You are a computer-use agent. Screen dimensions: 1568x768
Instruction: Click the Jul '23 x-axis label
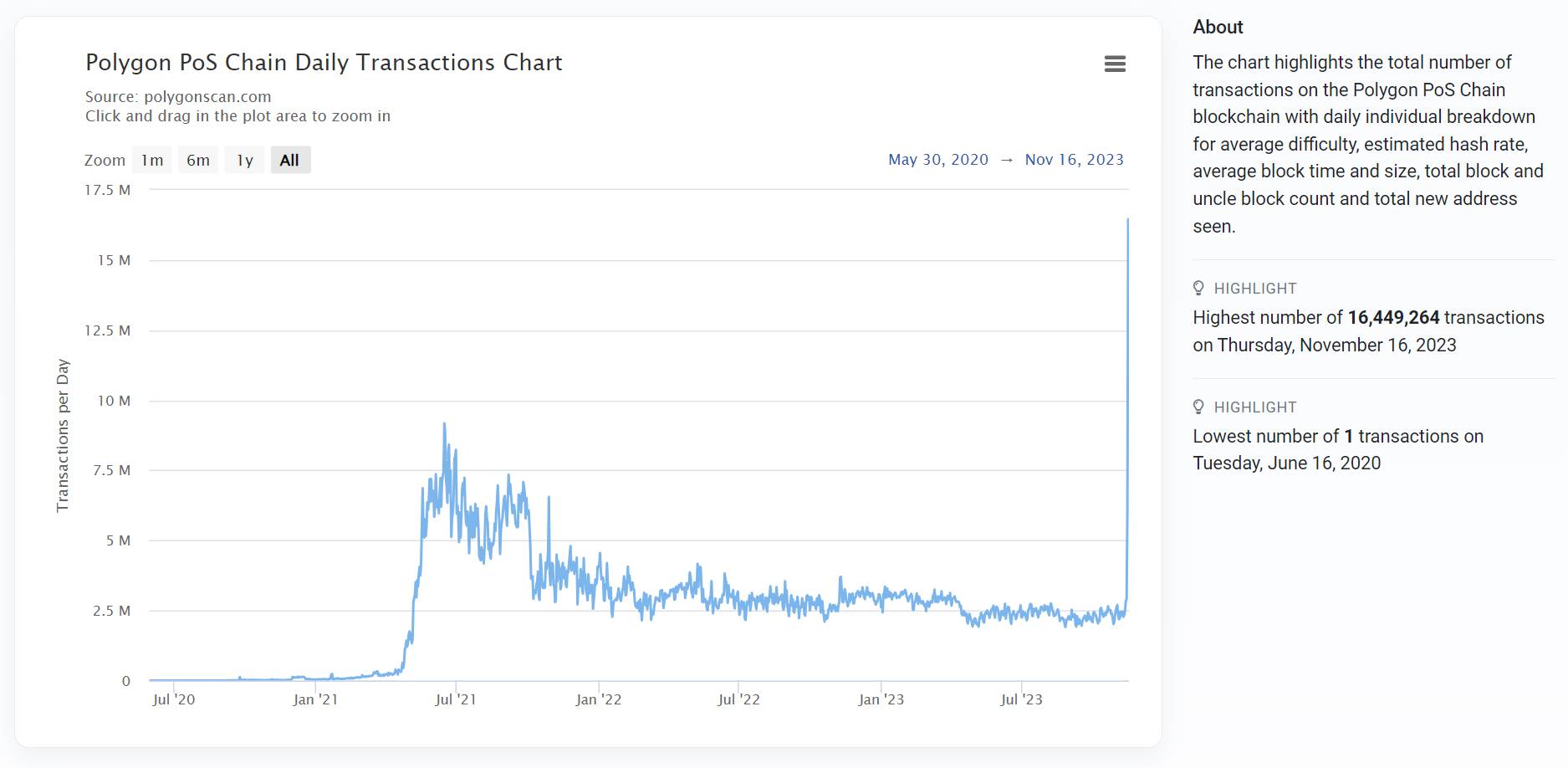(1021, 699)
